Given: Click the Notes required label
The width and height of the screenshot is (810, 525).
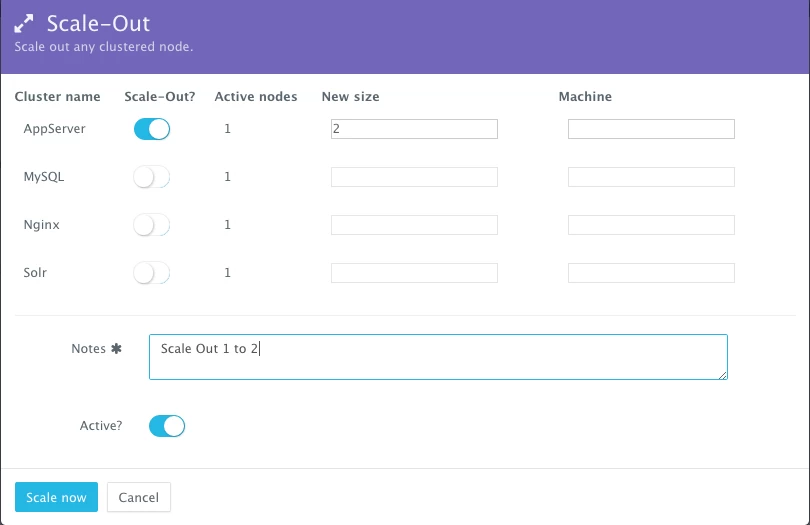Looking at the screenshot, I should point(97,349).
